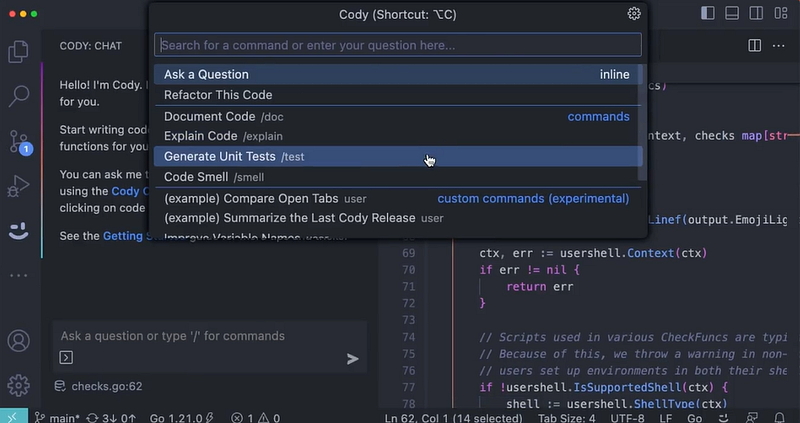Synchronize changes 3↓ 0↑ in status bar
The image size is (800, 423).
tap(111, 418)
